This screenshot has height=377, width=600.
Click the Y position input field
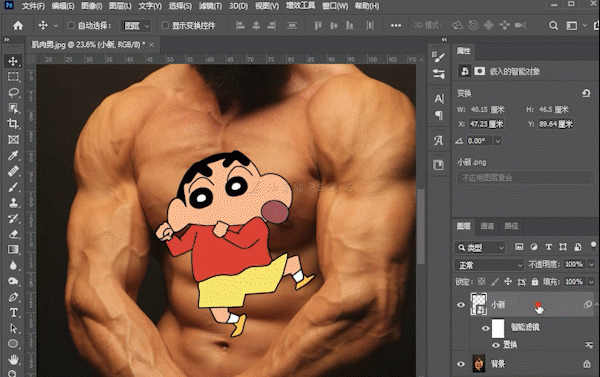(x=556, y=124)
